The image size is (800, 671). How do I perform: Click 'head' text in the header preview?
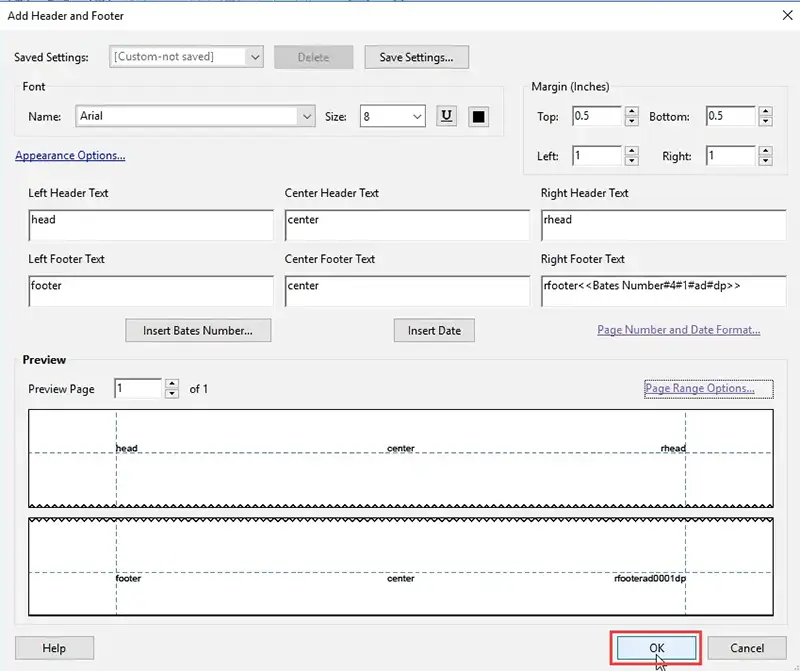coord(127,448)
